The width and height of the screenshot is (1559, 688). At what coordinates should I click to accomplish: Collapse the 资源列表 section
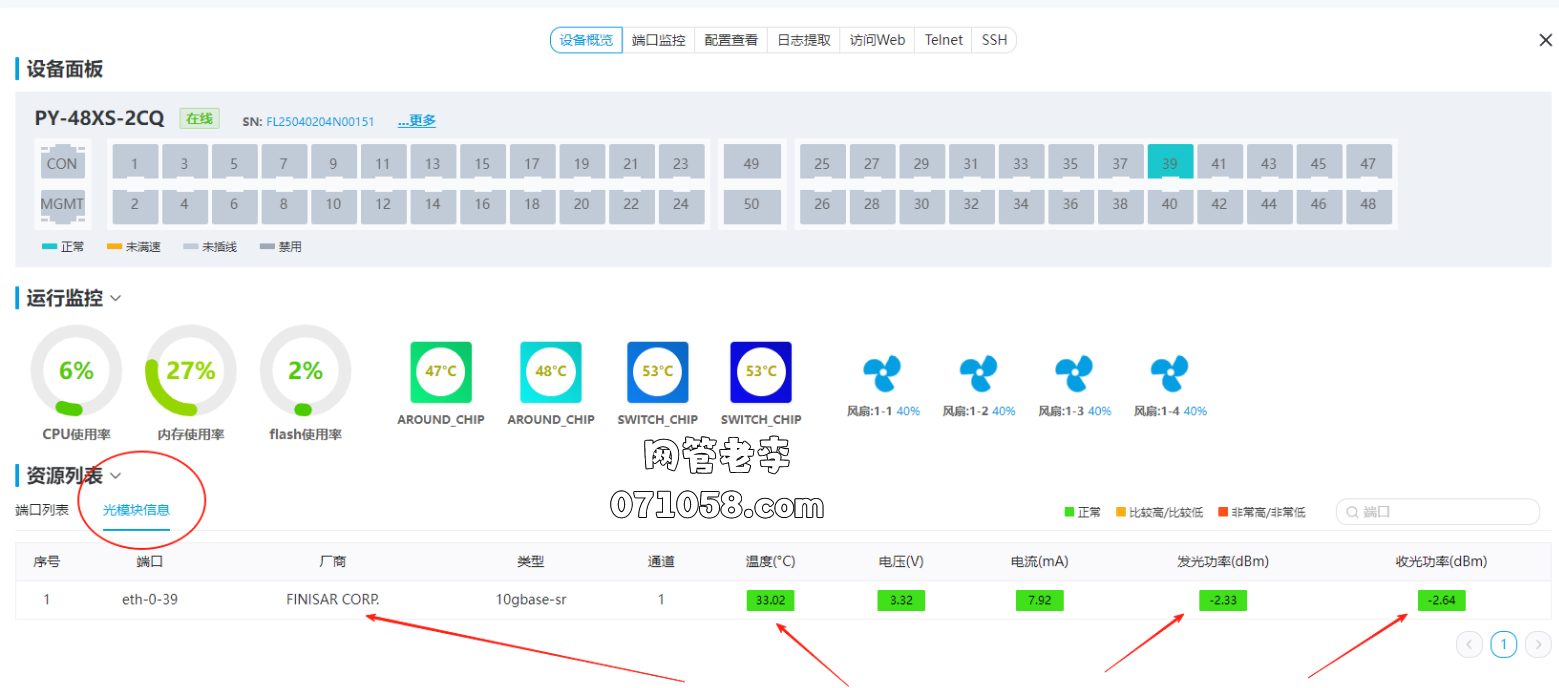(116, 476)
